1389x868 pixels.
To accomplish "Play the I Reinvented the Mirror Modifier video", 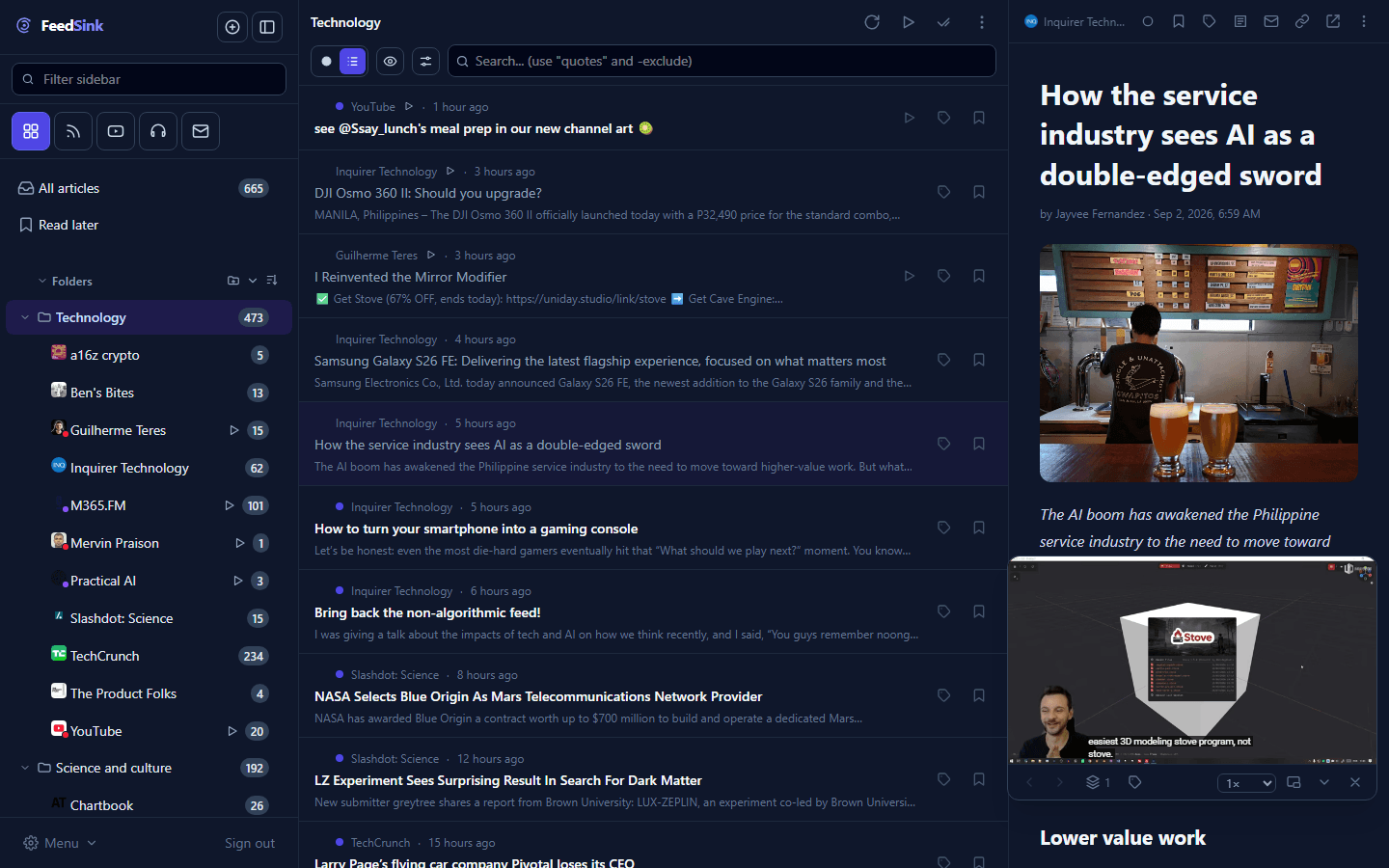I will tap(909, 276).
